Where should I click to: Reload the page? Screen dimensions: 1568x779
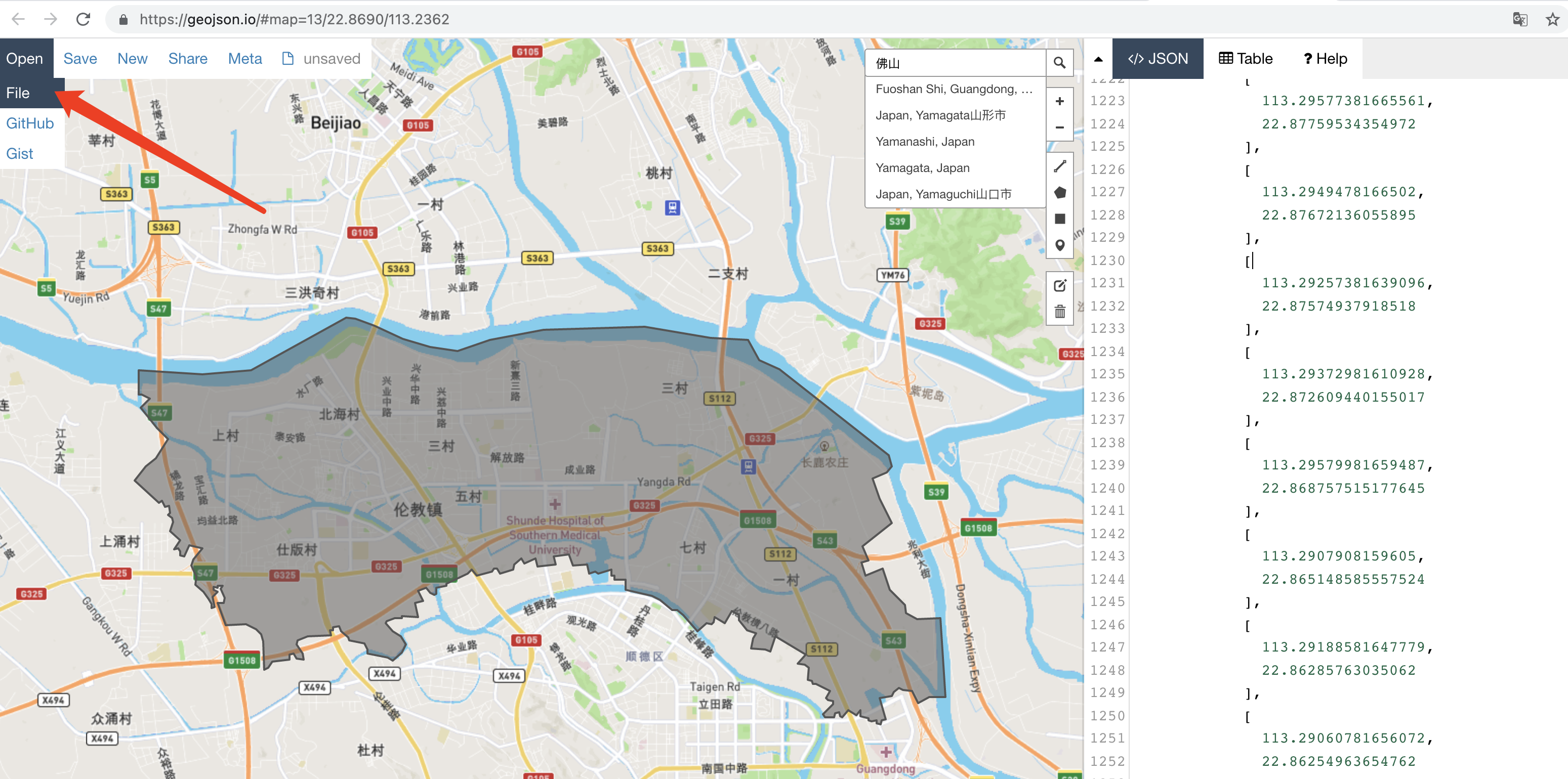tap(84, 19)
